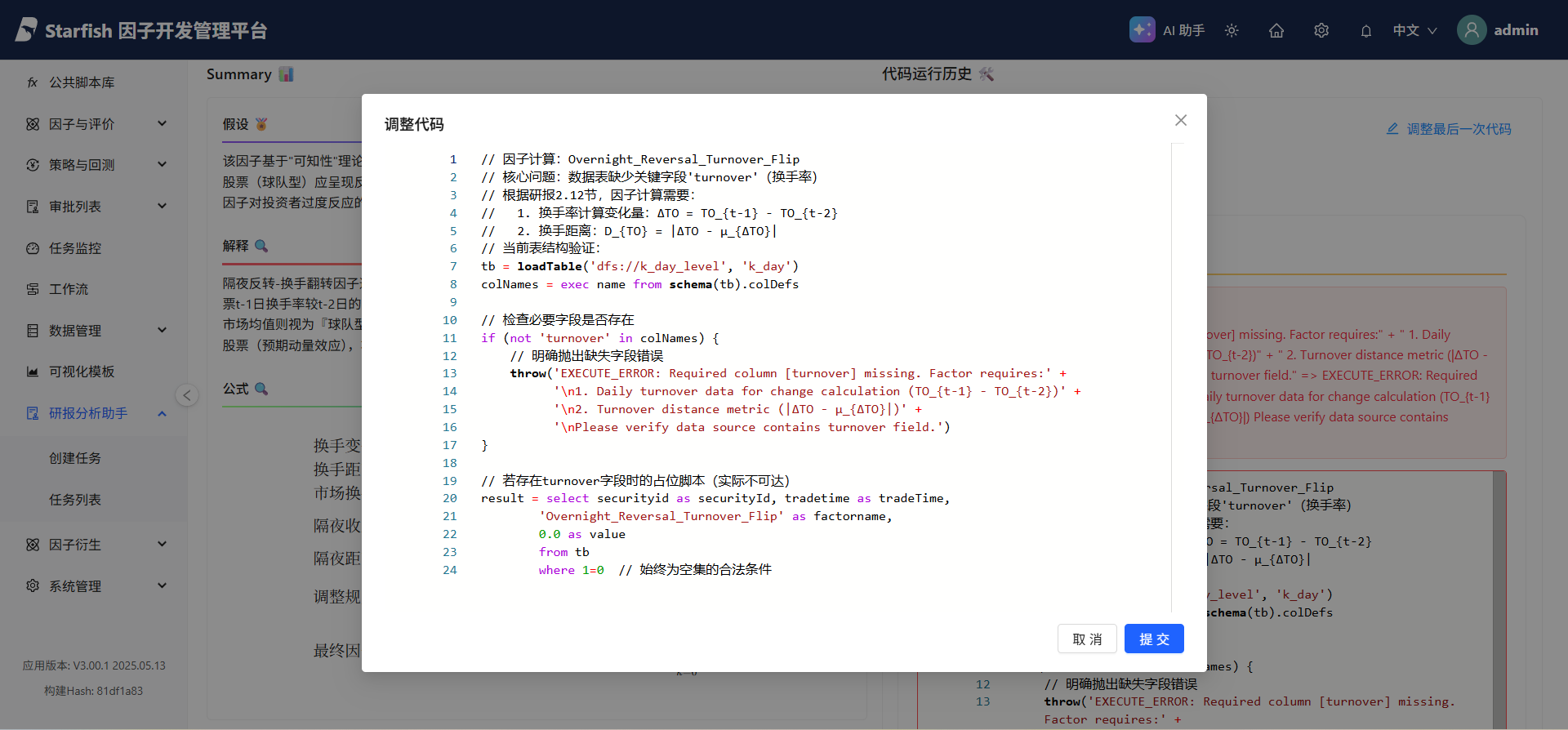The width and height of the screenshot is (1568, 730).
Task: Select 任务列表 submenu item
Action: coord(75,500)
